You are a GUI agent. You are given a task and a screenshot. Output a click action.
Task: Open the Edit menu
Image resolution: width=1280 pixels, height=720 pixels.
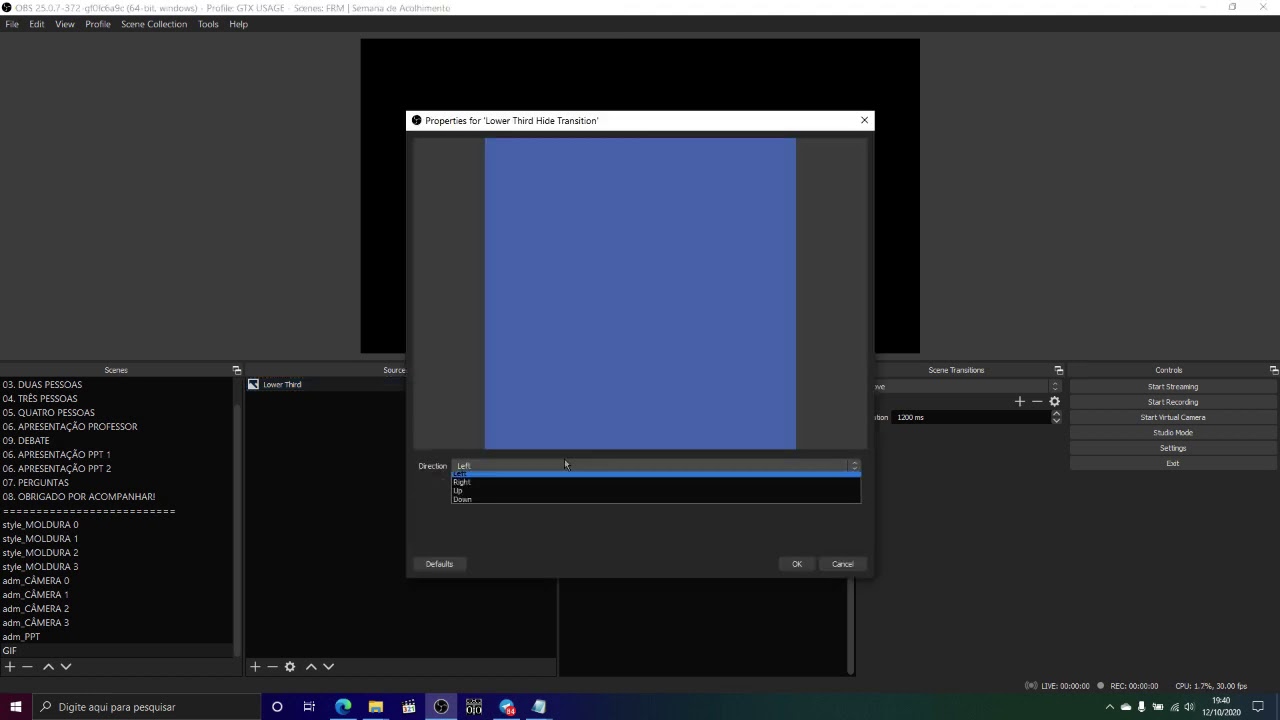pyautogui.click(x=37, y=24)
